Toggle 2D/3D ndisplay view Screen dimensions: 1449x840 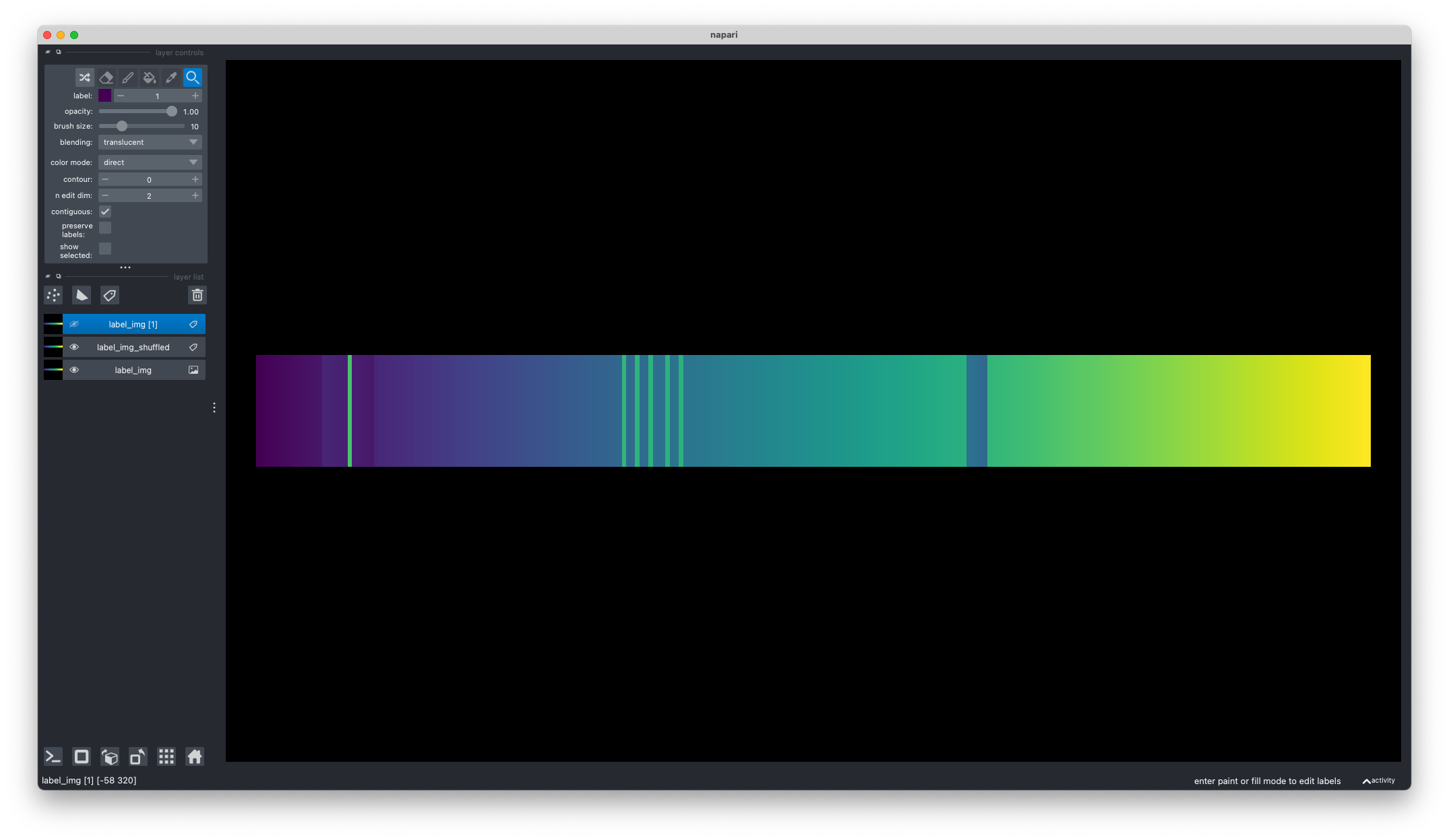[82, 756]
